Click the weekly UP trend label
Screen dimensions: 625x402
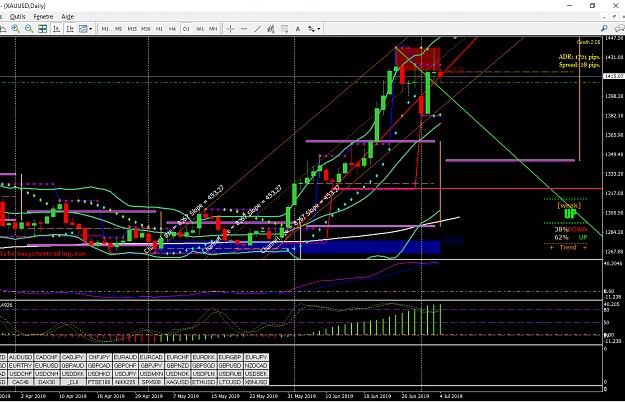(570, 214)
